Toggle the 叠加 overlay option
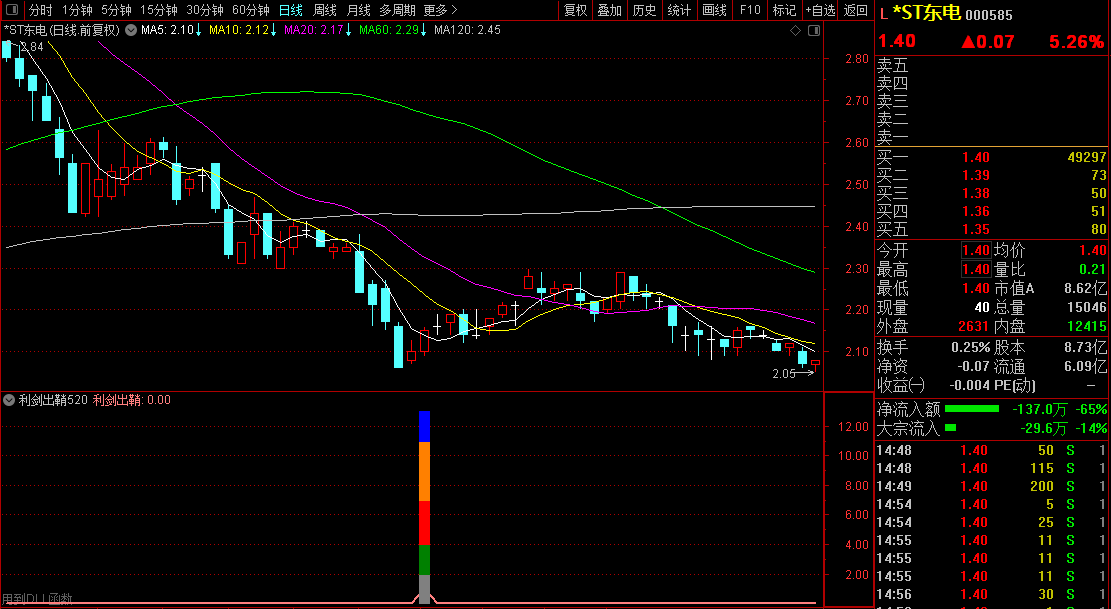 point(609,10)
